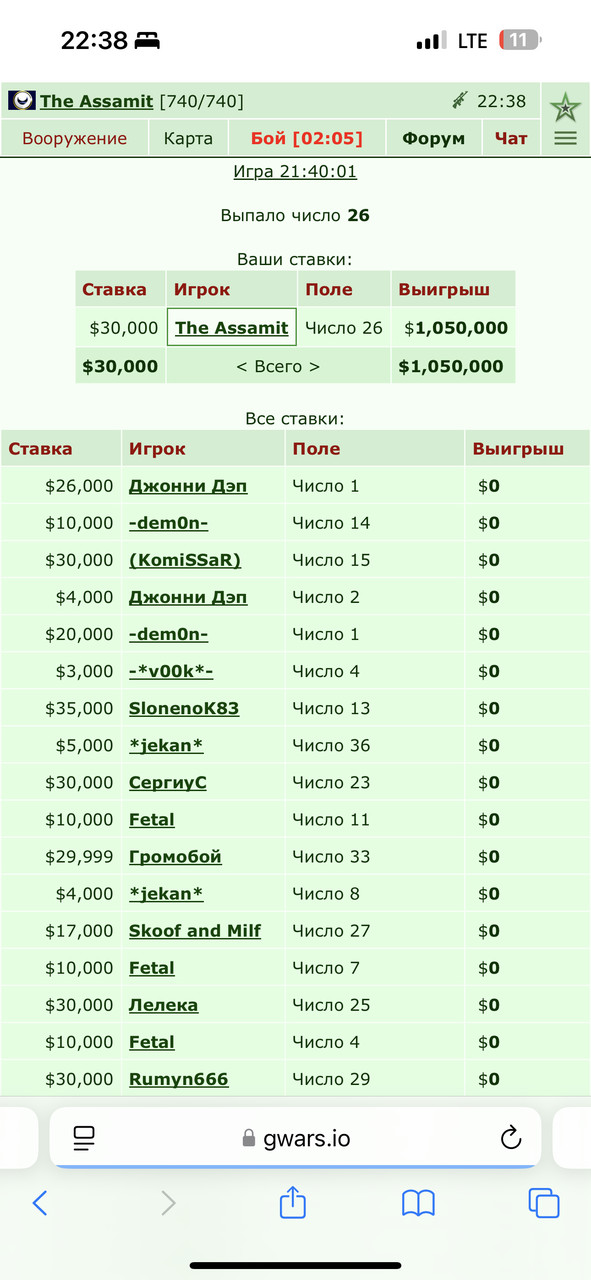Switch to the Карта tab

point(188,138)
